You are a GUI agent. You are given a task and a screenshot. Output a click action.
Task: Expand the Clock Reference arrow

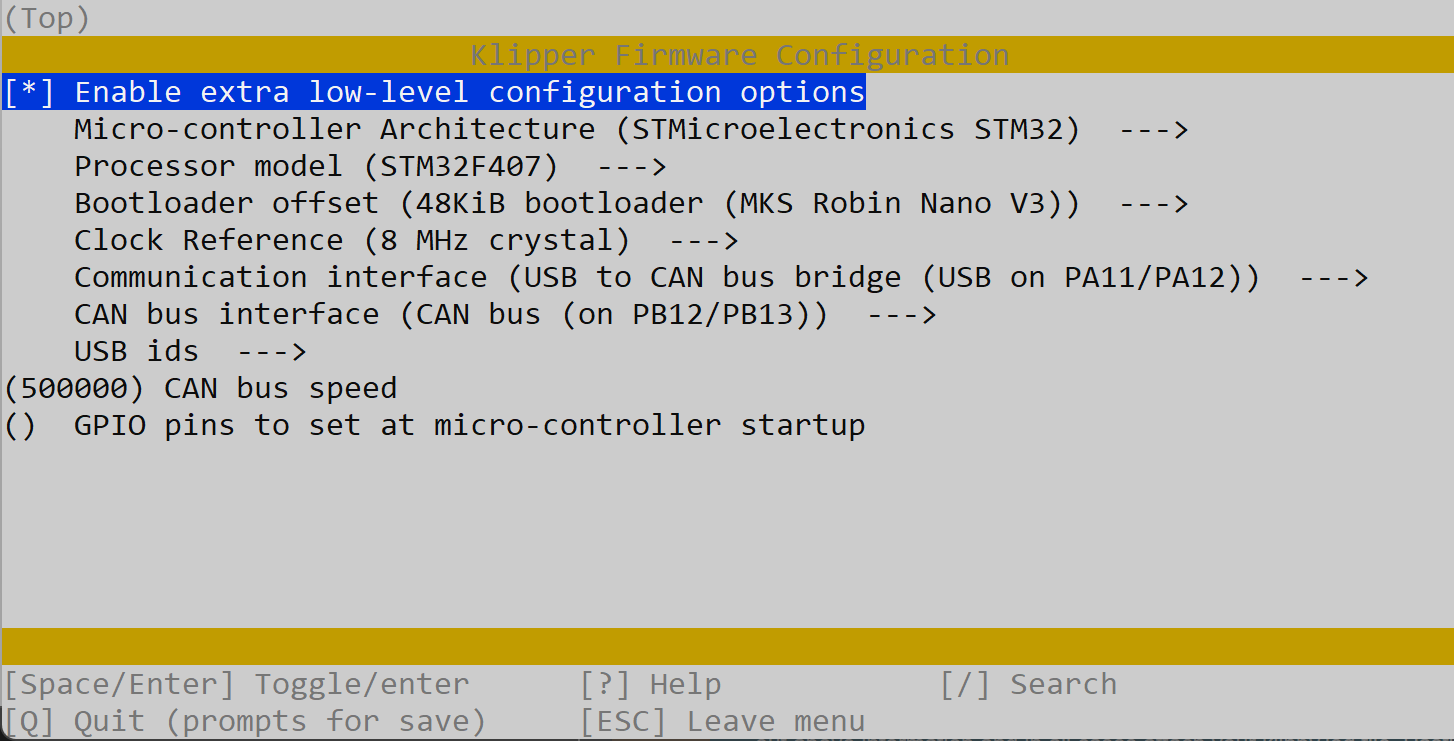[703, 241]
